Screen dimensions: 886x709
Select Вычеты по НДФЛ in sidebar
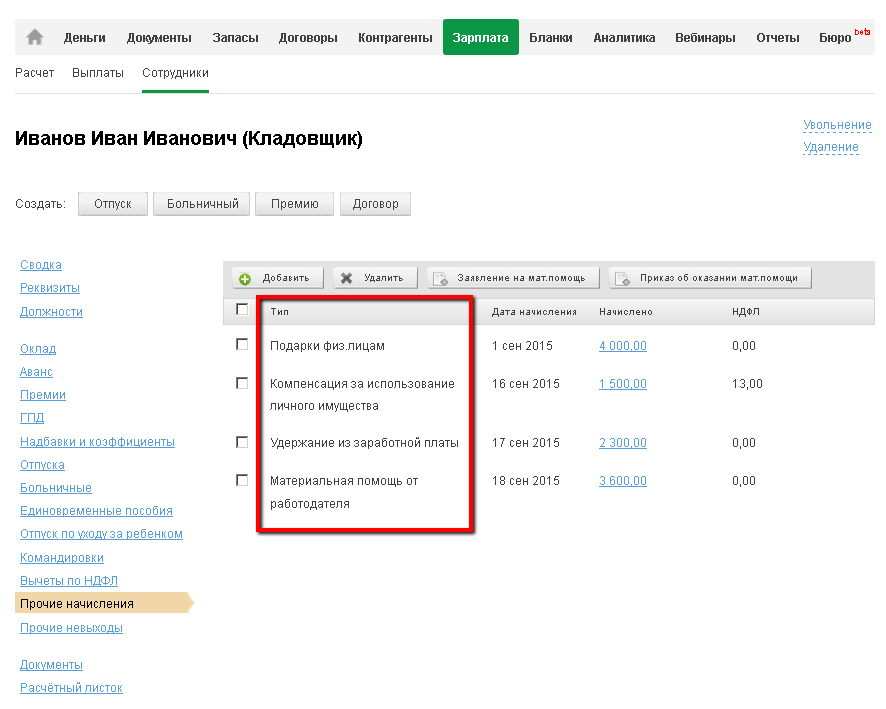(x=70, y=581)
